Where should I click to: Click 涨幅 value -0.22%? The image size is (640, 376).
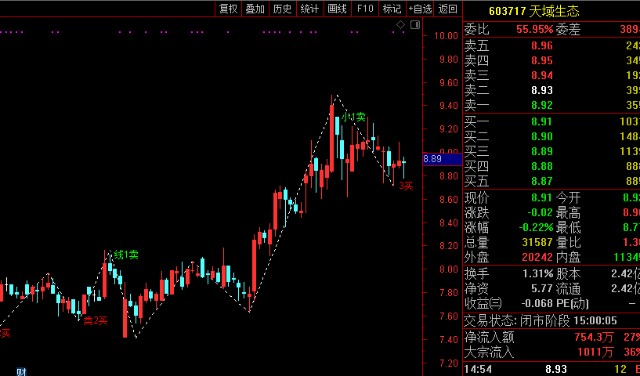tap(536, 227)
